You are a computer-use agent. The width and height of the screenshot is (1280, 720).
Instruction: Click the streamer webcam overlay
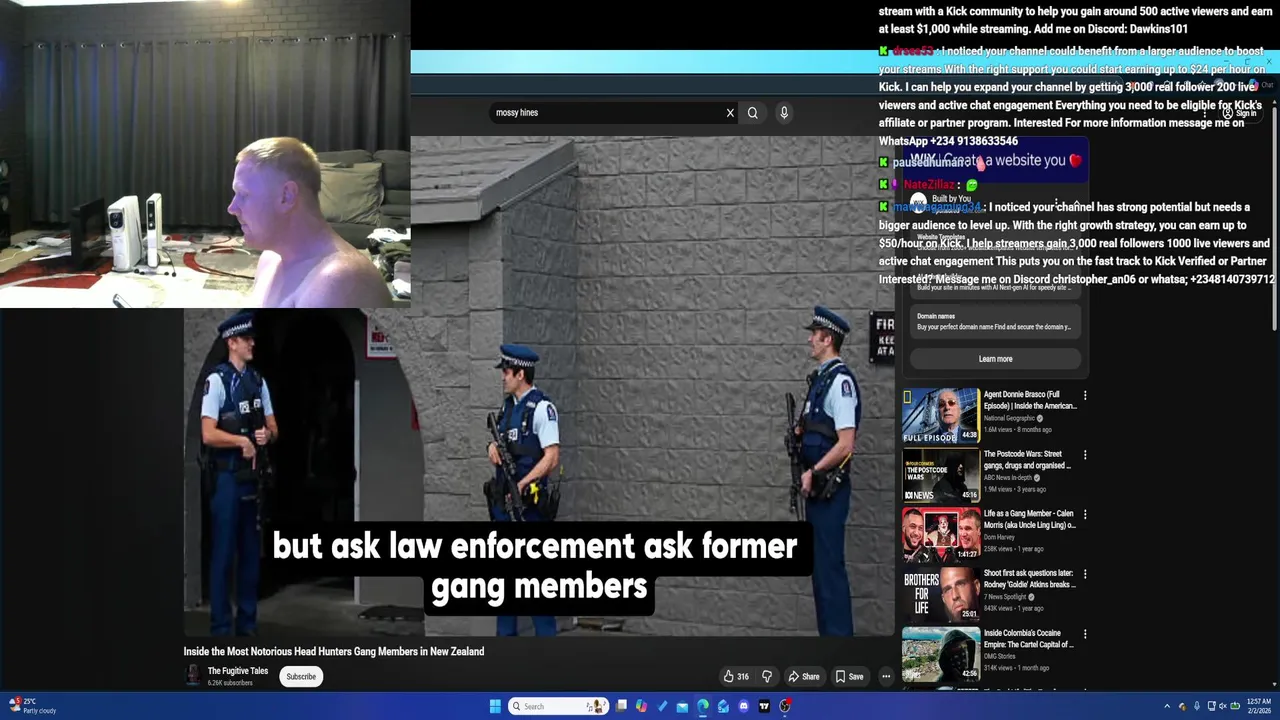coord(205,154)
